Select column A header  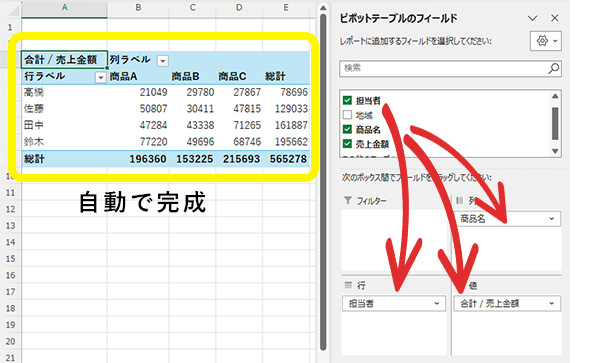coord(64,8)
